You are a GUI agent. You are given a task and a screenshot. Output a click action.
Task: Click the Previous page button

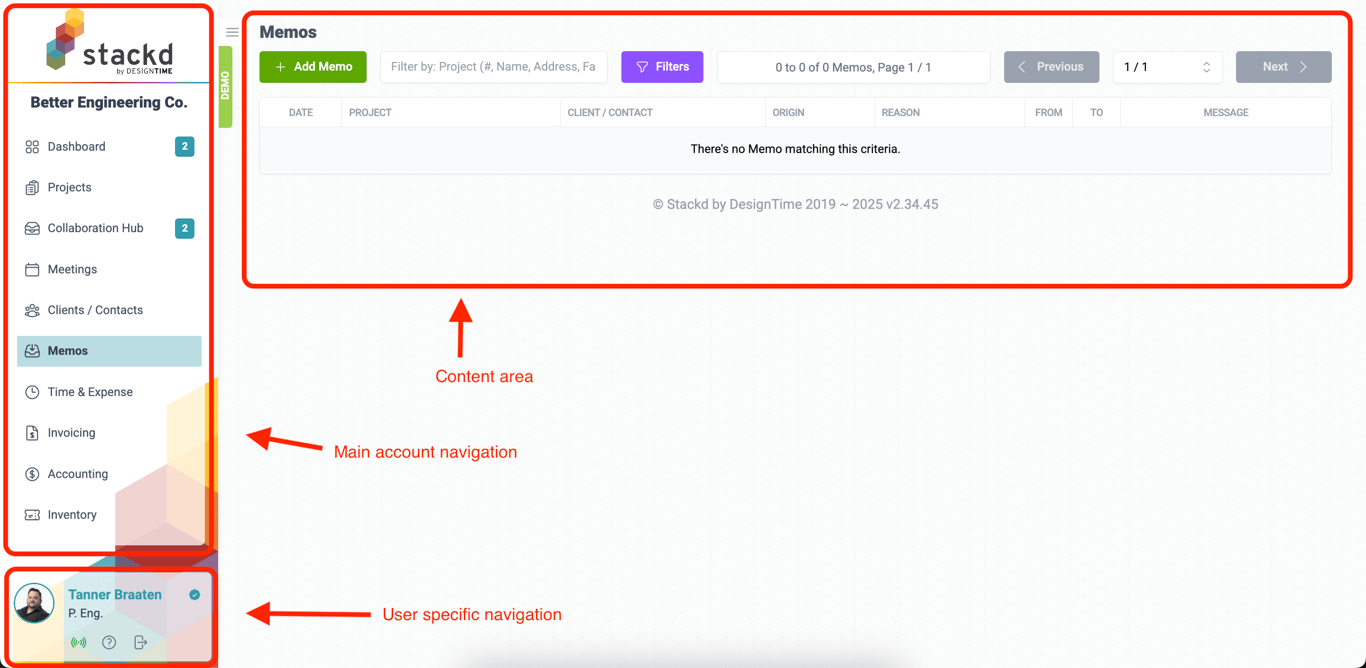pos(1051,67)
